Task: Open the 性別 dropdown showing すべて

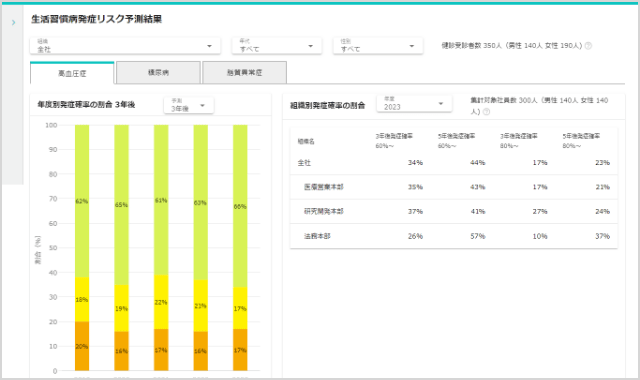Action: (378, 46)
